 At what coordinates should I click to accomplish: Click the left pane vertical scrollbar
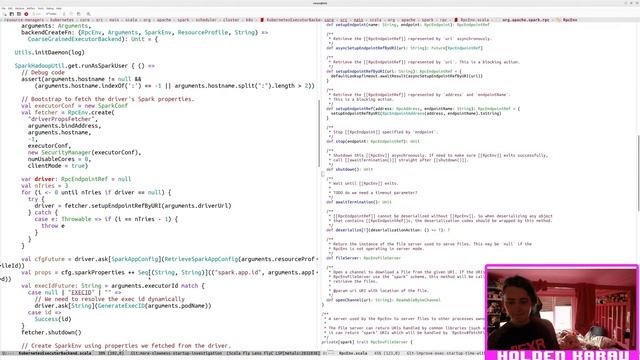(319, 133)
